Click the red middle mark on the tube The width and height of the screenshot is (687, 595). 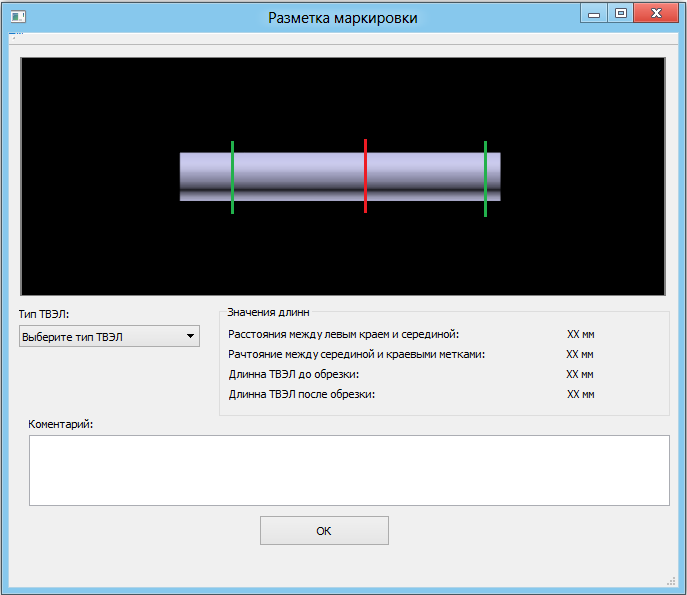click(366, 176)
